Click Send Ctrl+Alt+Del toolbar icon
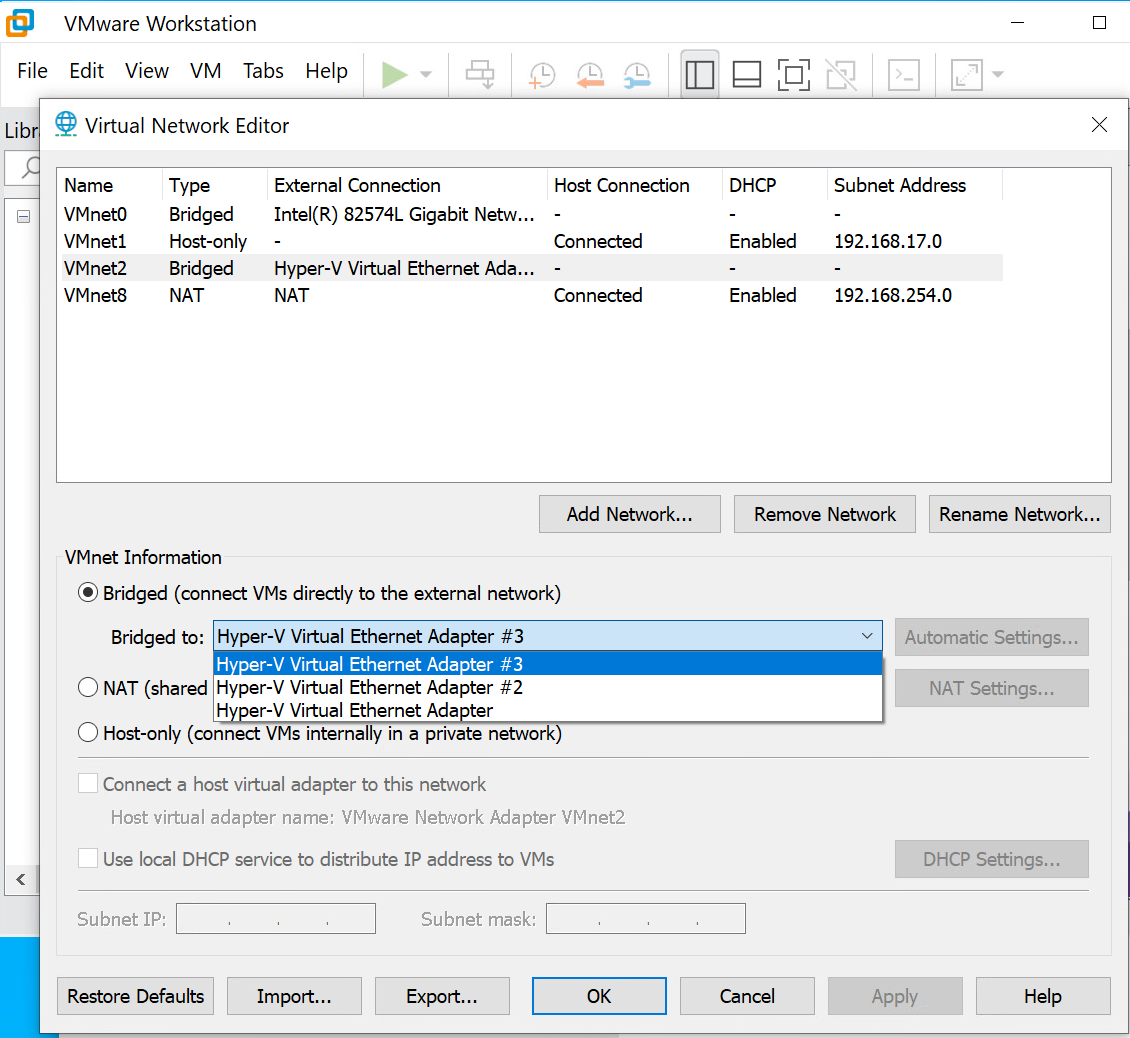This screenshot has width=1130, height=1038. 480,74
